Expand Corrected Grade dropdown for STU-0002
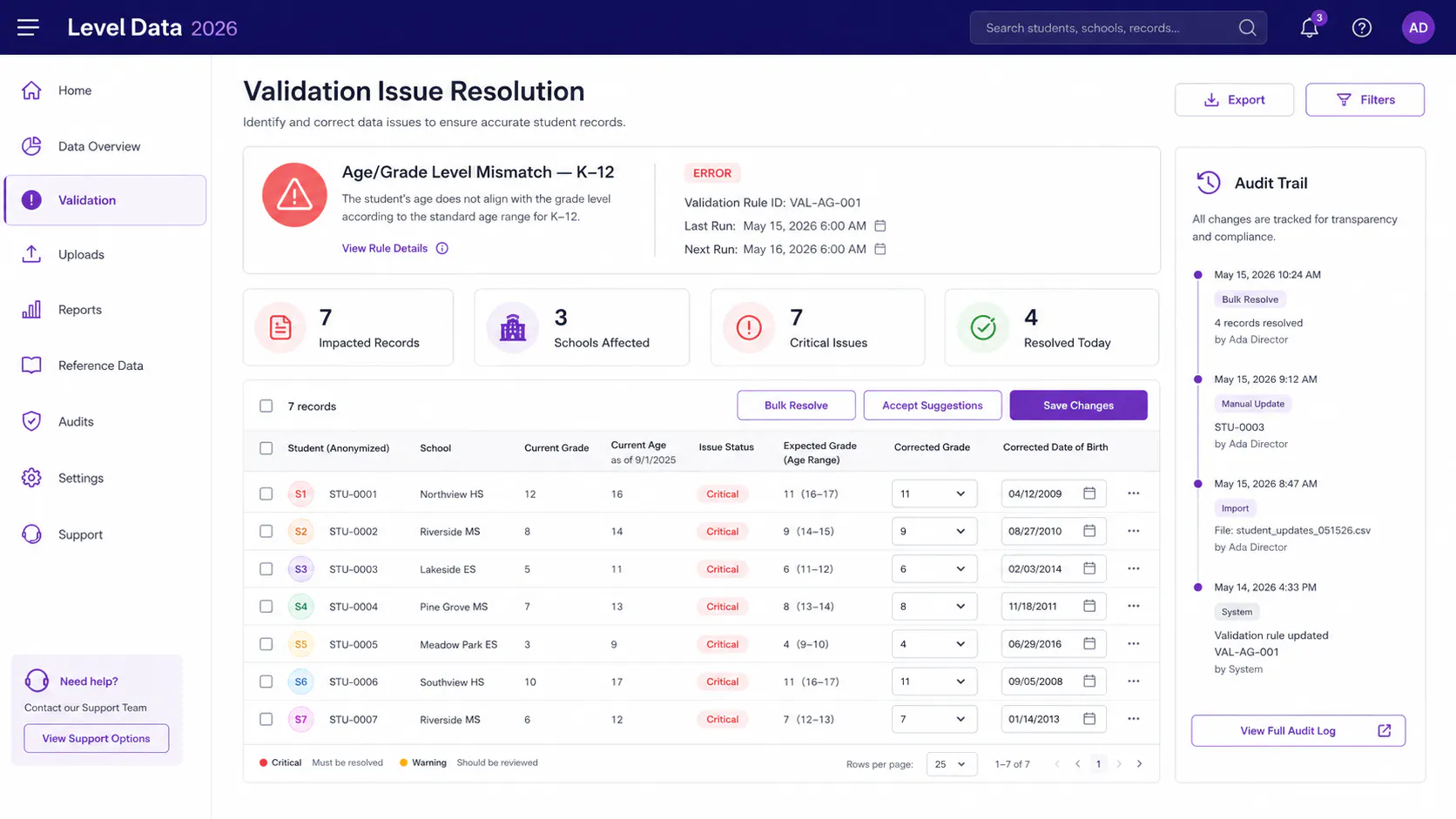The image size is (1456, 819). (x=934, y=531)
